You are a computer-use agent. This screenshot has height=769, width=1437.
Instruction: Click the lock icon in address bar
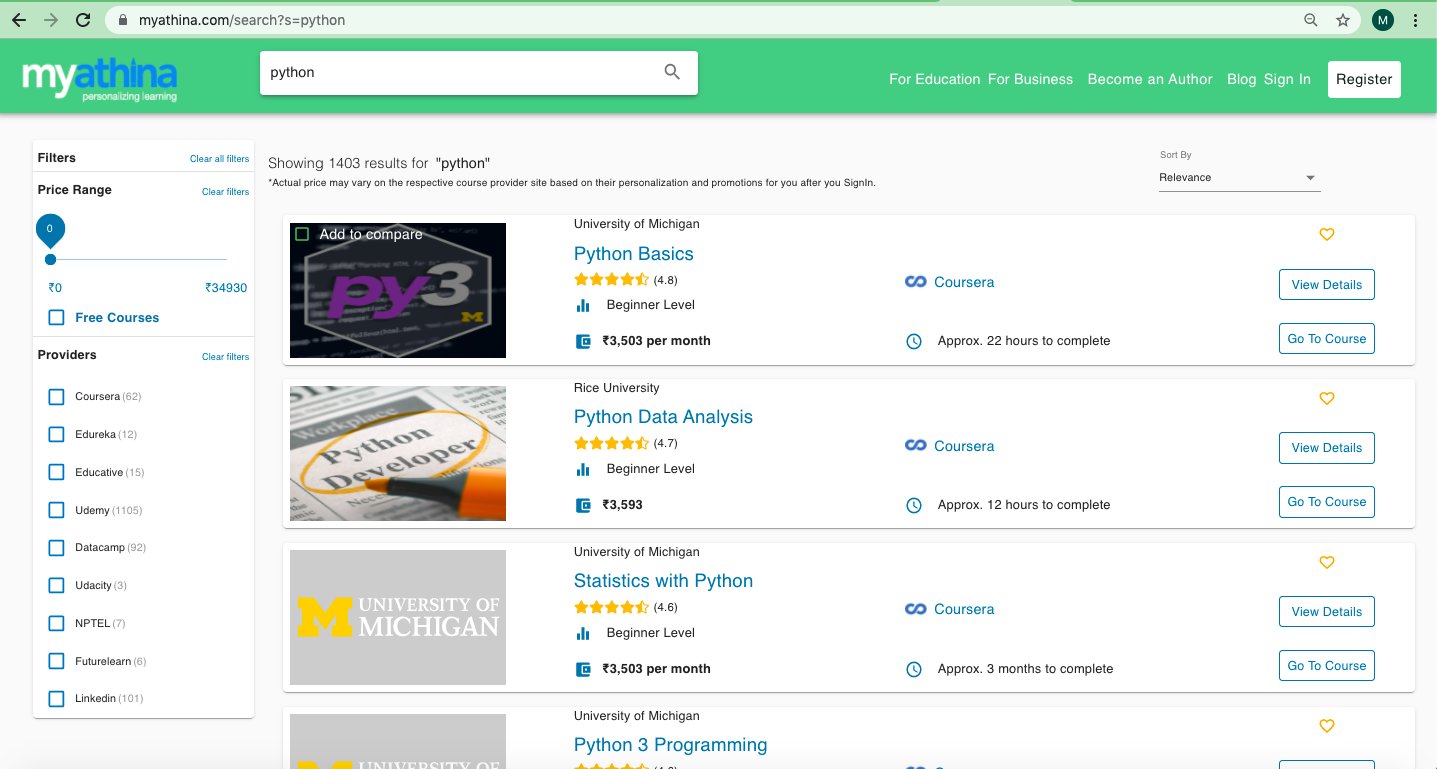coord(123,20)
